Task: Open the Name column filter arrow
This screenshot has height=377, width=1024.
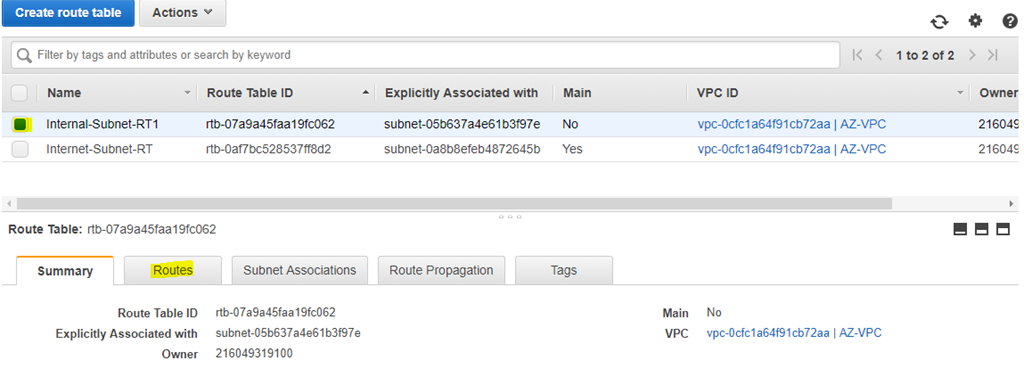Action: tap(188, 93)
